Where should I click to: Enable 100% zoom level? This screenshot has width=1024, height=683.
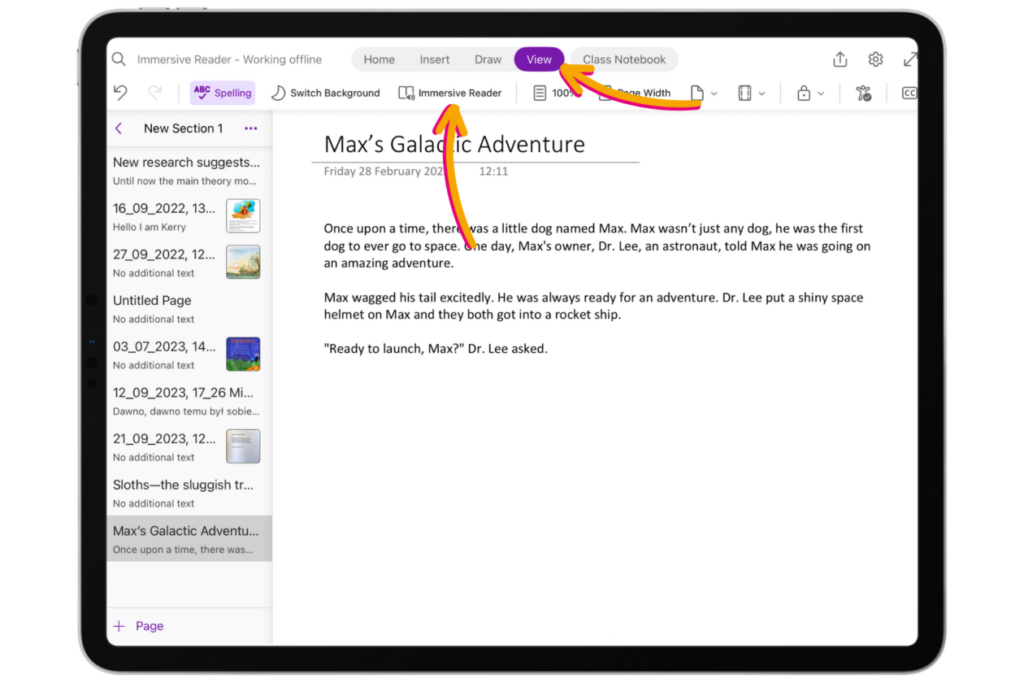tap(556, 92)
